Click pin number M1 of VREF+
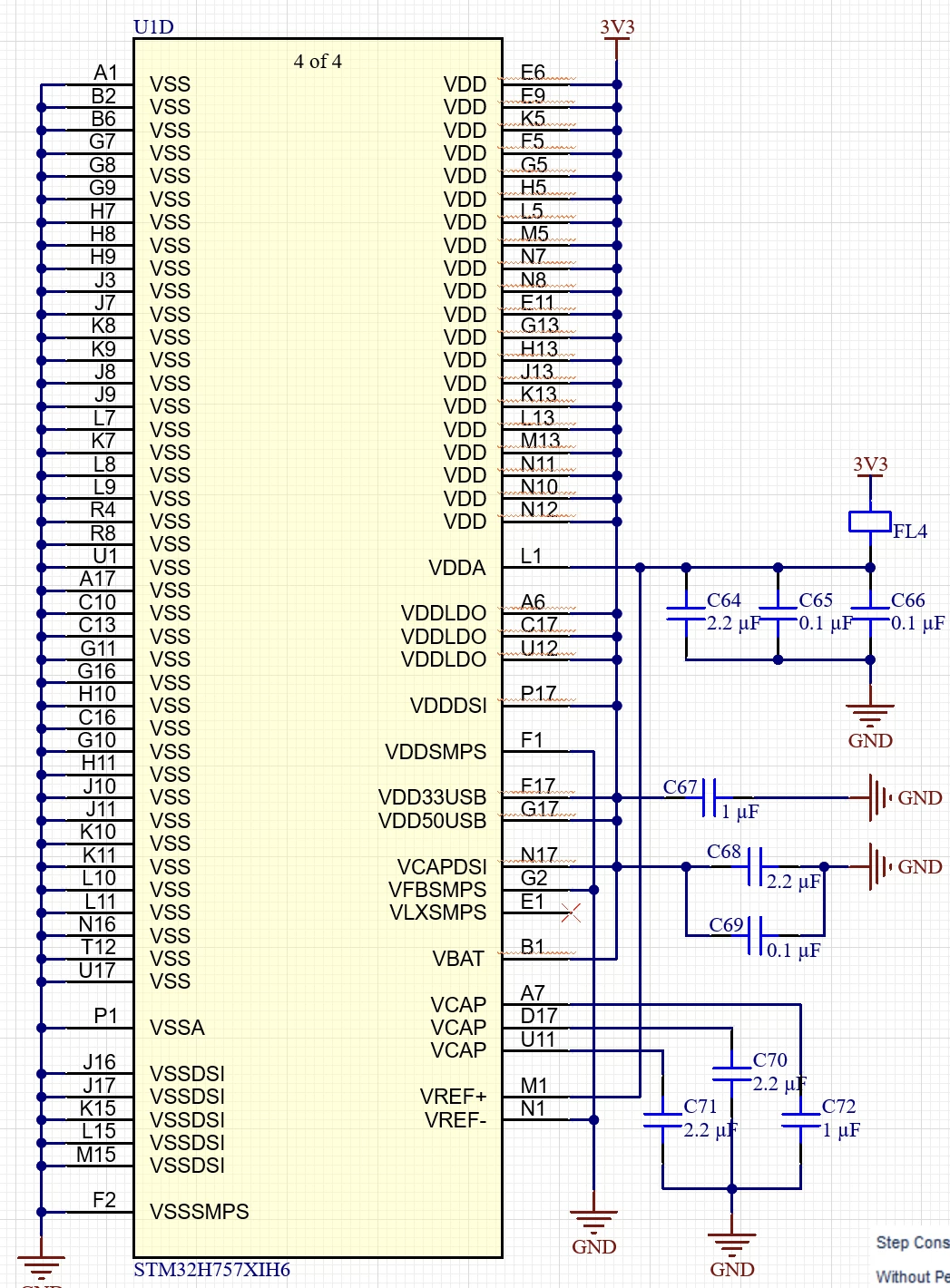The height and width of the screenshot is (1288, 950). [x=534, y=1086]
